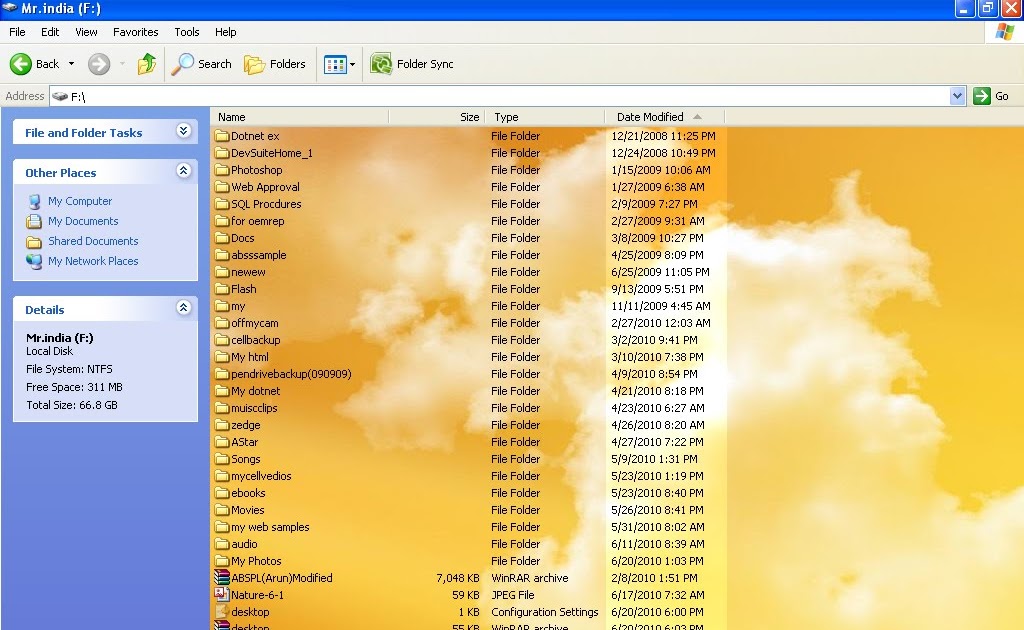Open the Address bar dropdown
This screenshot has height=630, width=1024.
958,96
